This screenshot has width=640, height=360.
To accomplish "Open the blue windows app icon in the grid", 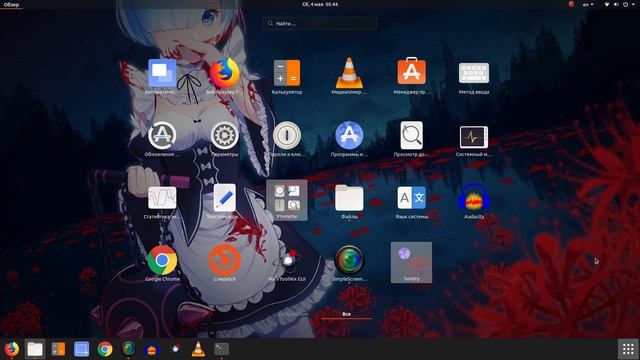I will click(x=162, y=73).
